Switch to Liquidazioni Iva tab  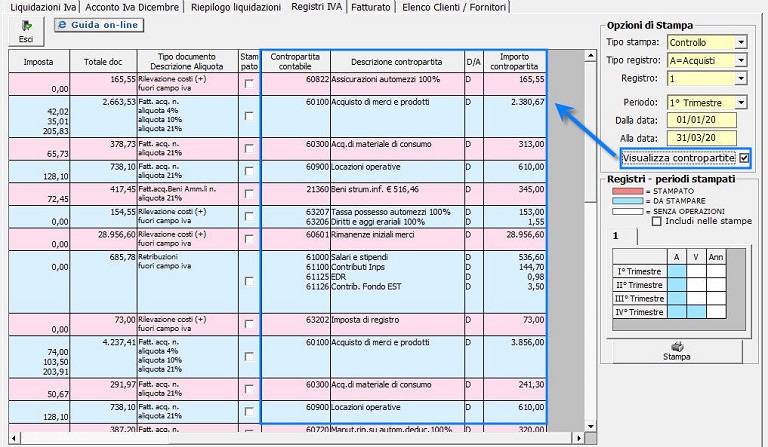(43, 7)
